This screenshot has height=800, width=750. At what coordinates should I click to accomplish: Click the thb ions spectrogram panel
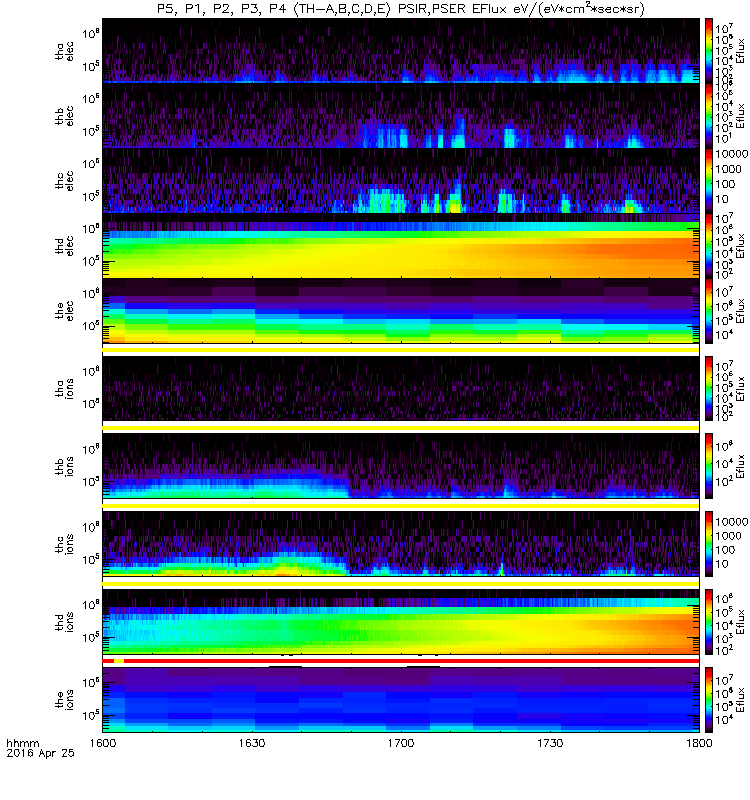coord(401,466)
